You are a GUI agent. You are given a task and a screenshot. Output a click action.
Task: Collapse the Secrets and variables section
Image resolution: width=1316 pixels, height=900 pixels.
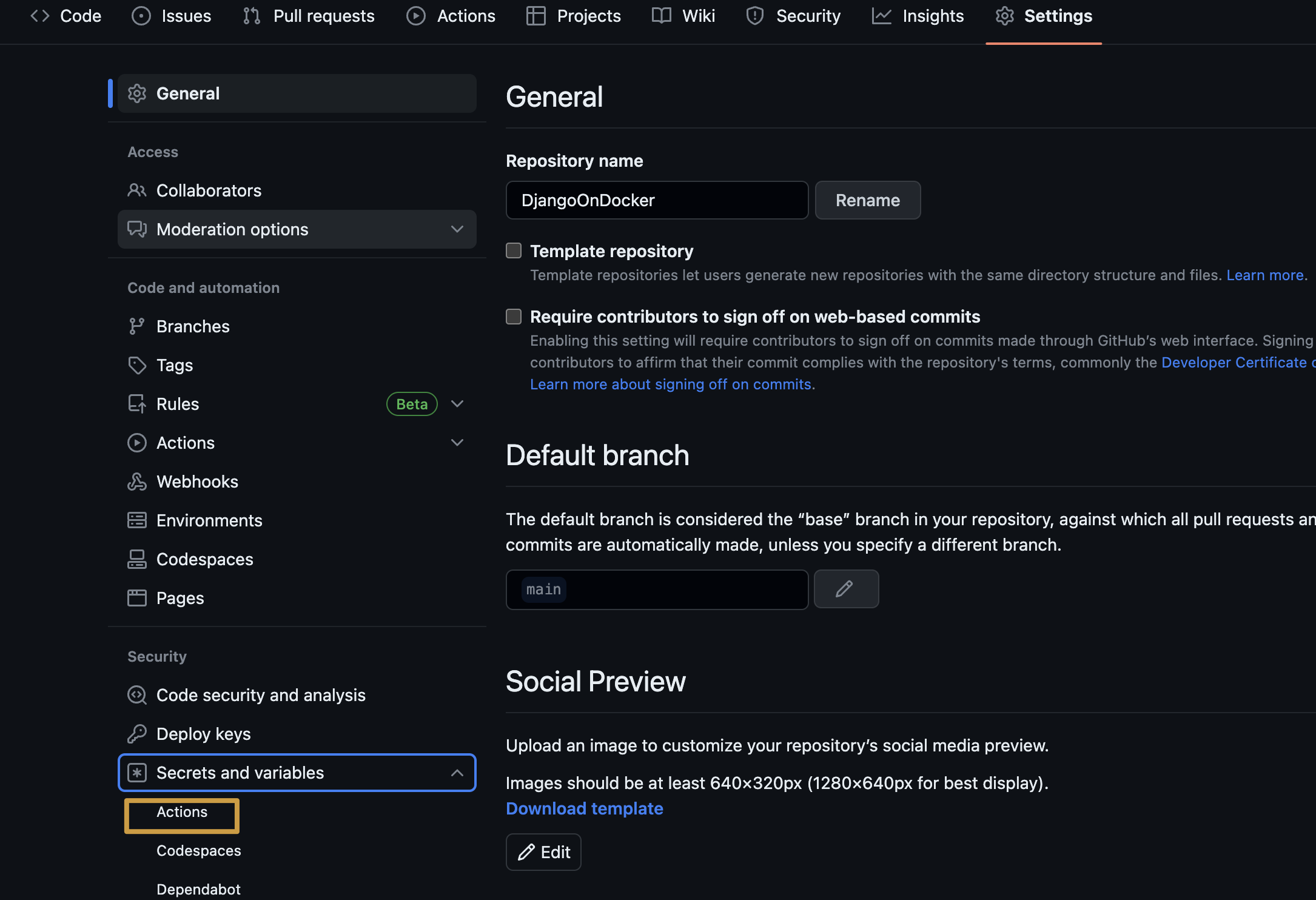(457, 773)
